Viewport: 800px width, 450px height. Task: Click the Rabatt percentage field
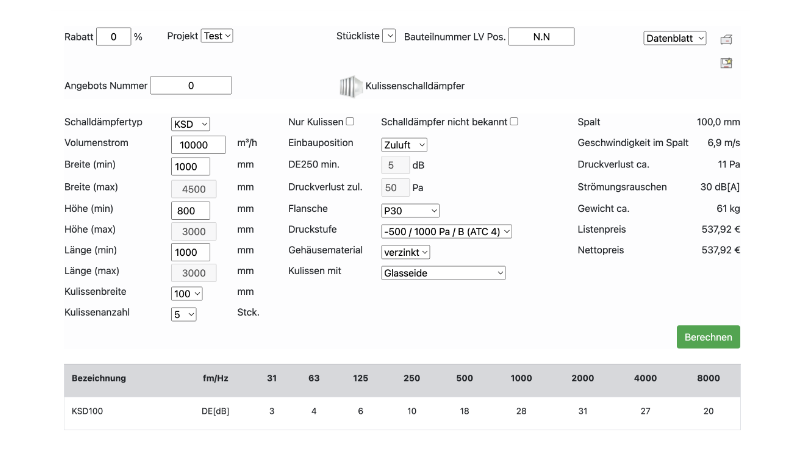click(x=113, y=37)
